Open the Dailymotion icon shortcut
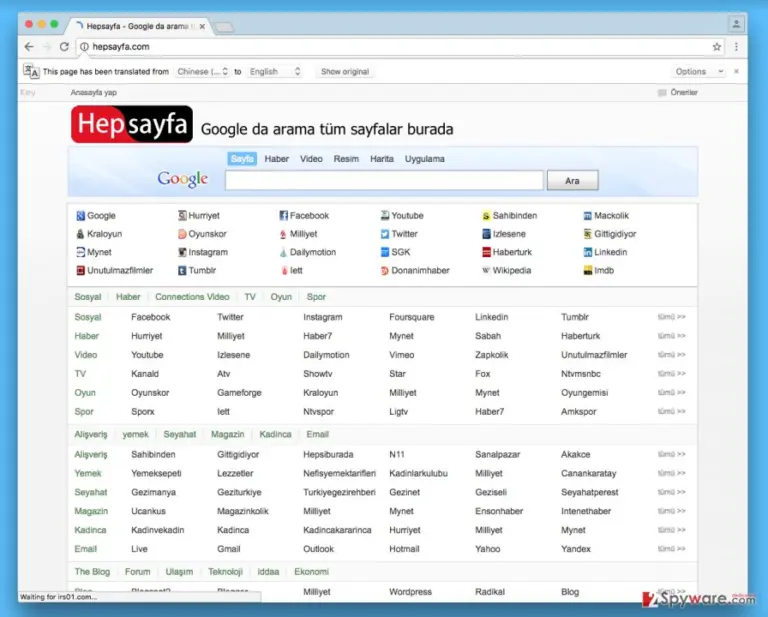768x617 pixels. 283,252
